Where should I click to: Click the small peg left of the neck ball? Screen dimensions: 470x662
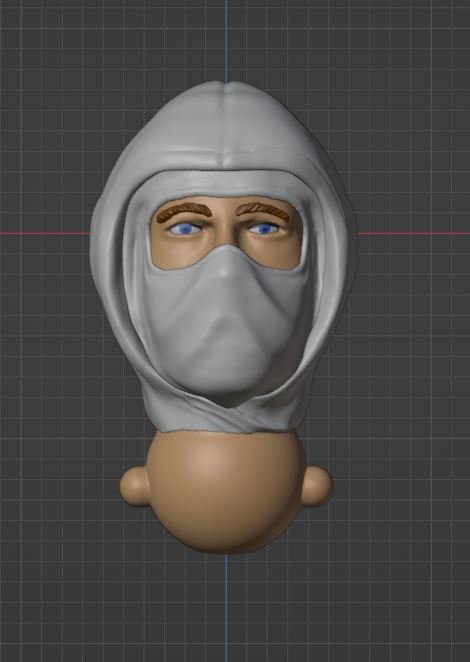point(134,487)
